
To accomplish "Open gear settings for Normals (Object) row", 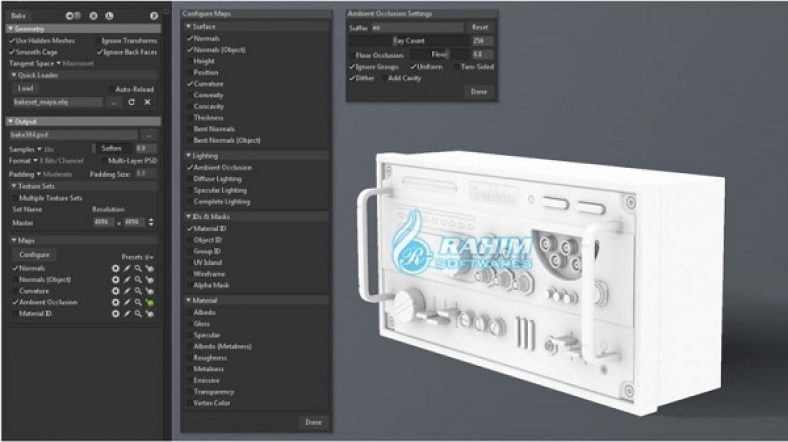I will (116, 280).
